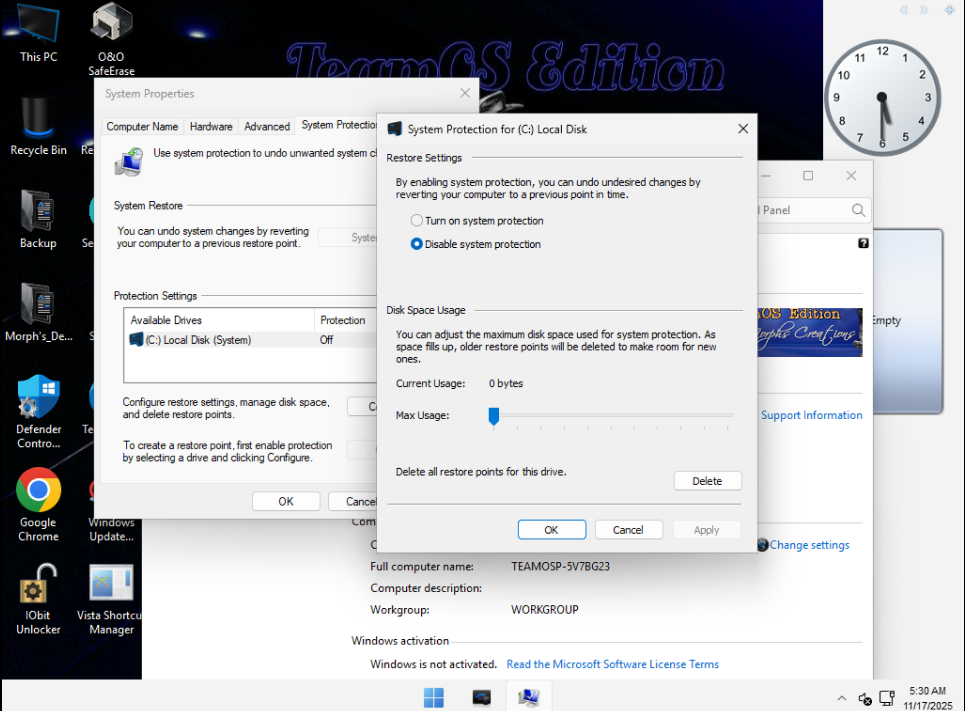The height and width of the screenshot is (711, 965).
Task: Click the Max Usage slider track midpoint
Action: pyautogui.click(x=613, y=416)
